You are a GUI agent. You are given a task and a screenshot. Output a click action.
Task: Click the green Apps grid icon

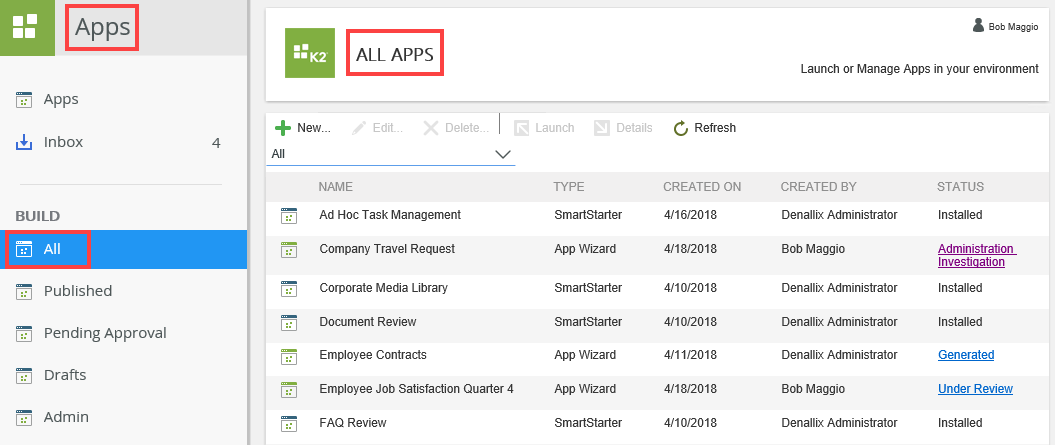tap(27, 27)
